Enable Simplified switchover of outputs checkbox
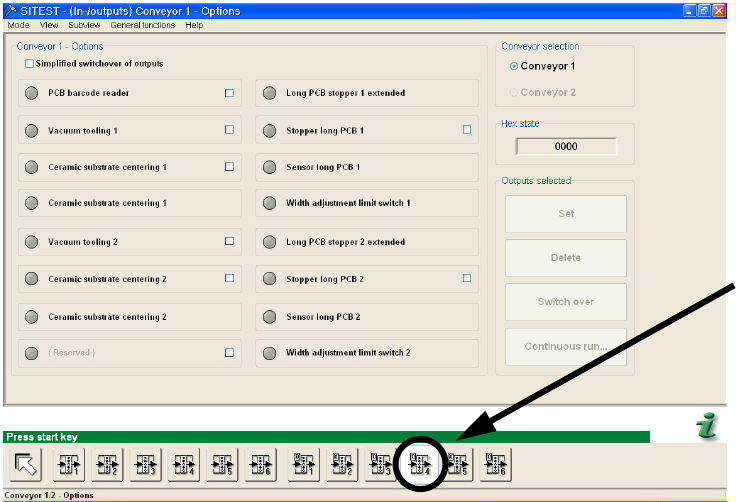The height and width of the screenshot is (502, 736). pyautogui.click(x=29, y=63)
